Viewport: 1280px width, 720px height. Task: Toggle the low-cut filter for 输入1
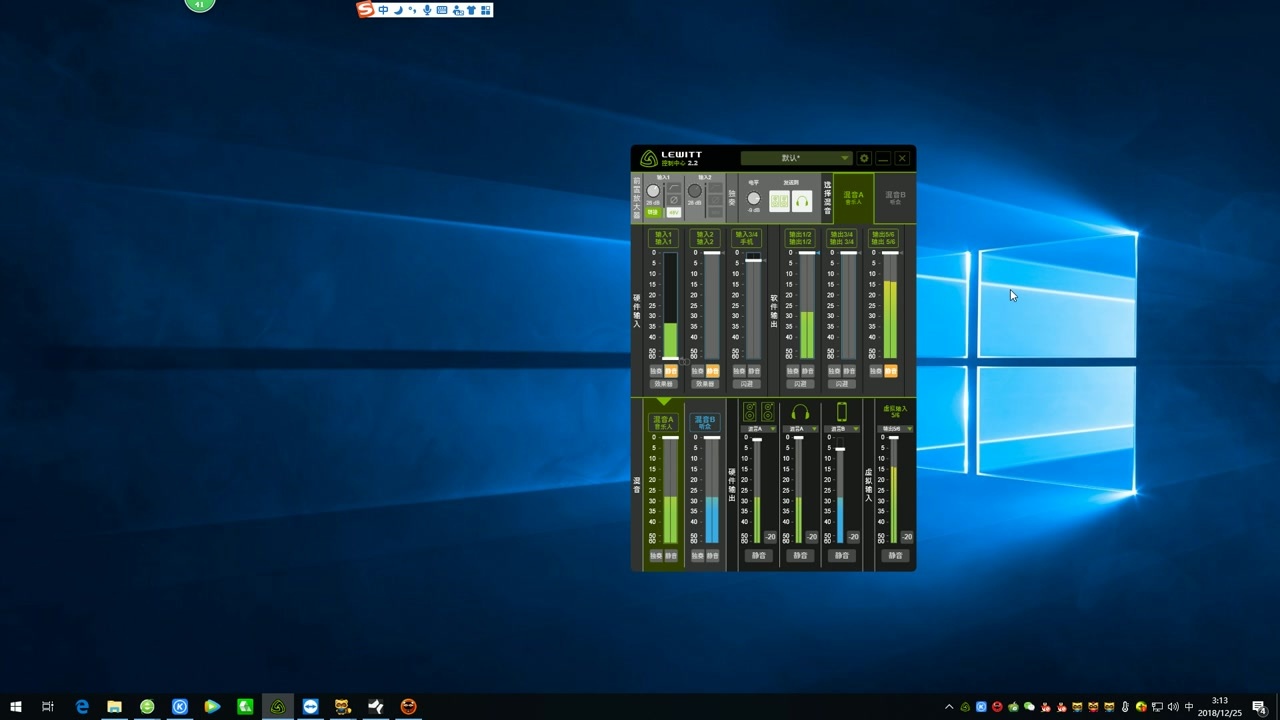(674, 187)
